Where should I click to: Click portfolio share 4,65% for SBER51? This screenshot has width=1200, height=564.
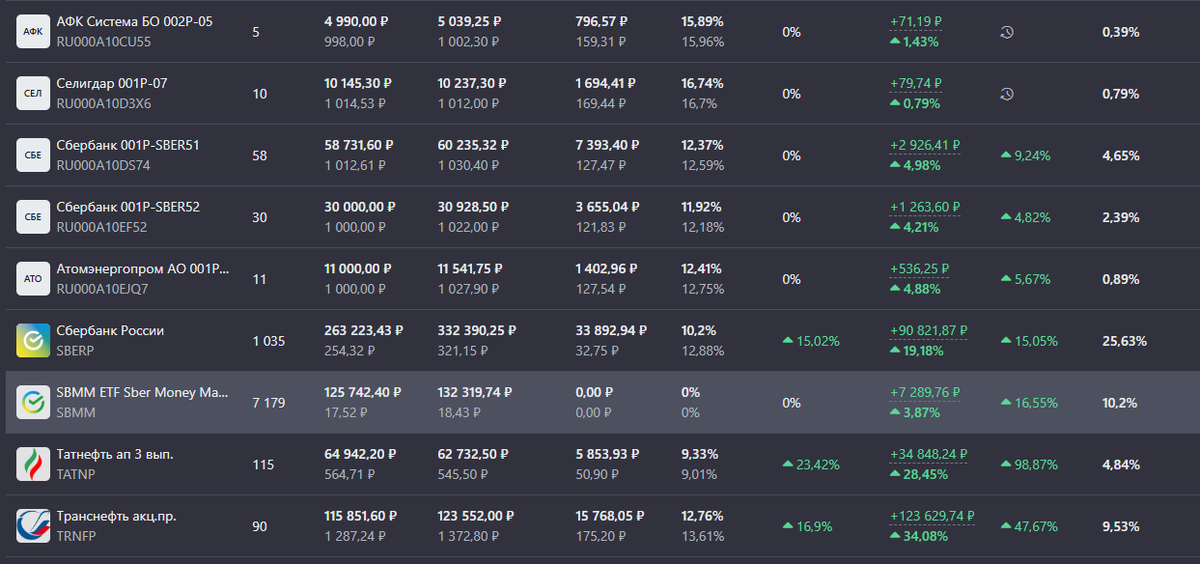tap(1121, 156)
